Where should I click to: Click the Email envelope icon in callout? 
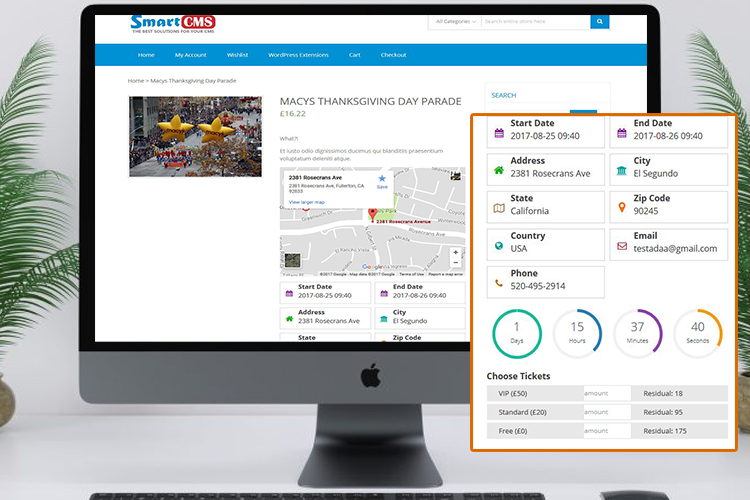click(622, 246)
